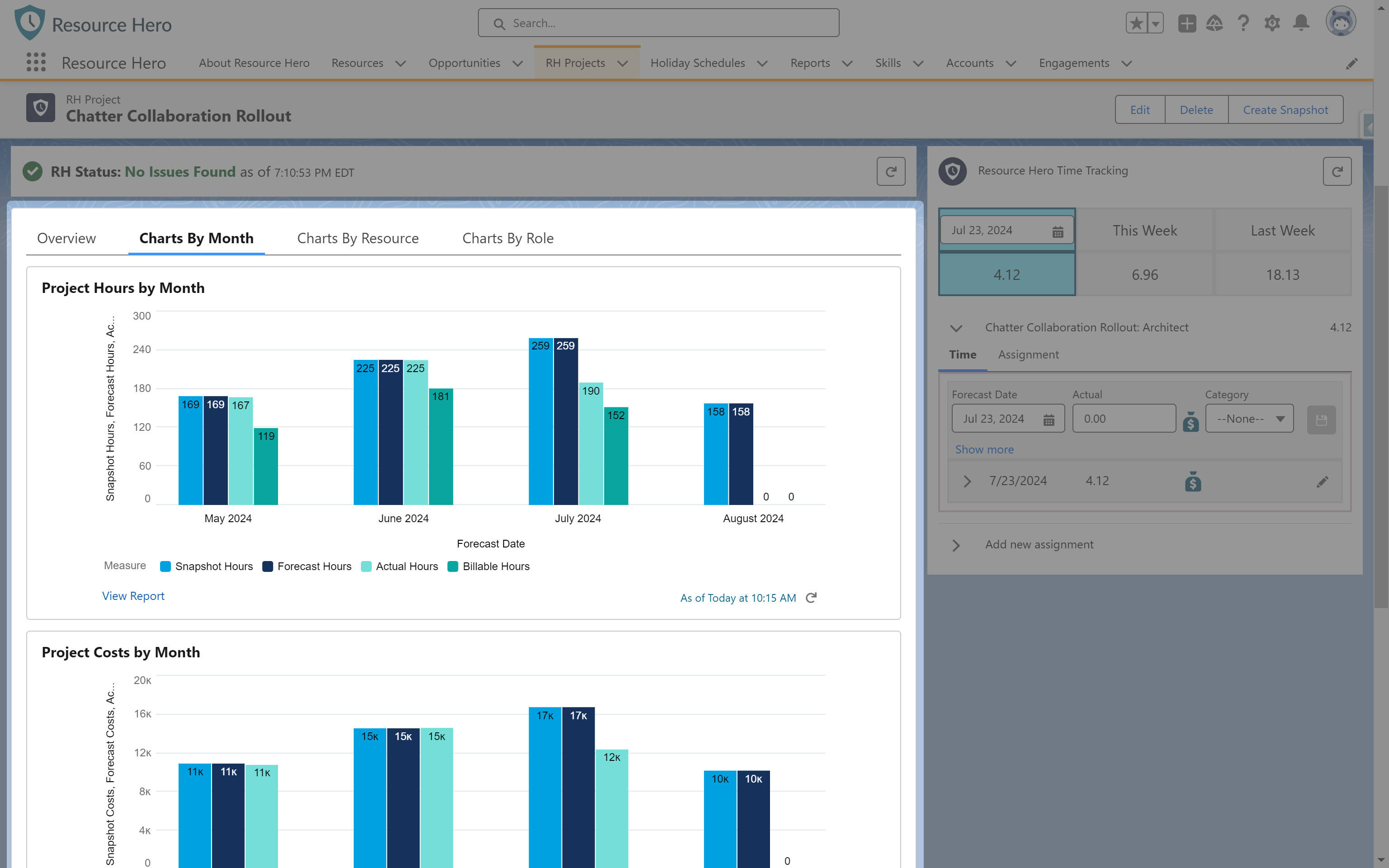Image resolution: width=1389 pixels, height=868 pixels.
Task: Open Trailhead guidance icon in header
Action: coord(1214,24)
